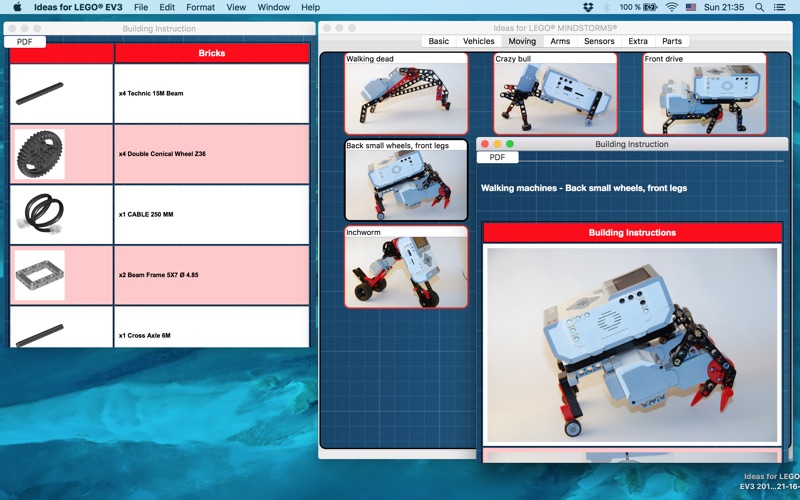Open the Apple menu
The height and width of the screenshot is (500, 800).
(x=17, y=7)
